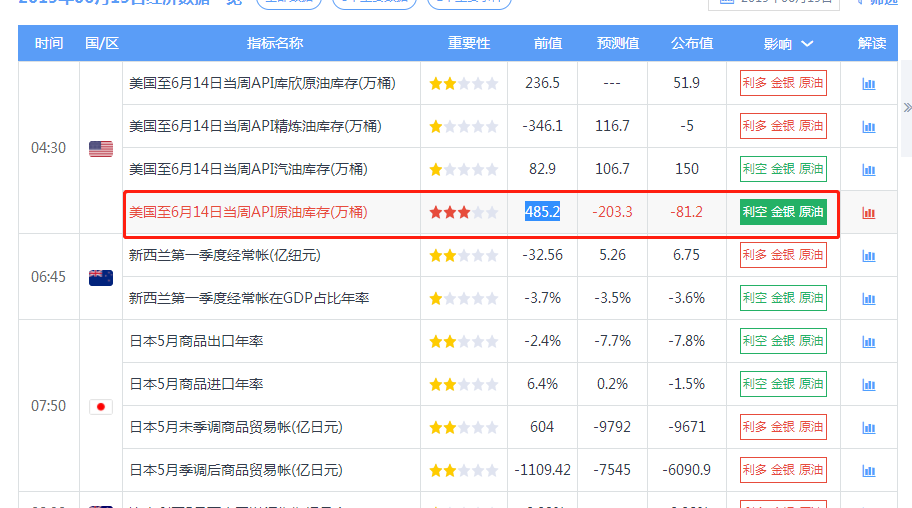
Task: Click the Japan flag icon
Action: tap(101, 407)
